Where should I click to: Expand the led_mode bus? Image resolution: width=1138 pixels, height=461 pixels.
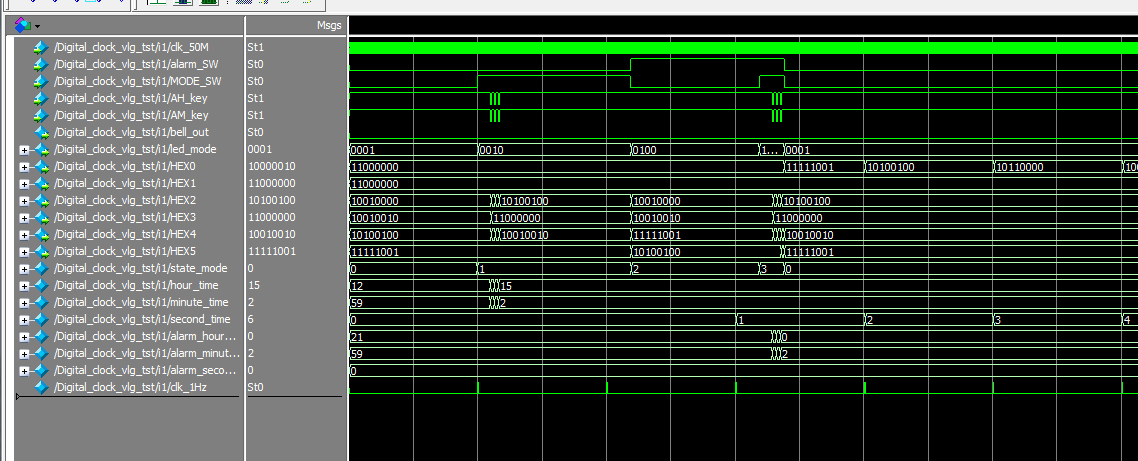[x=24, y=150]
